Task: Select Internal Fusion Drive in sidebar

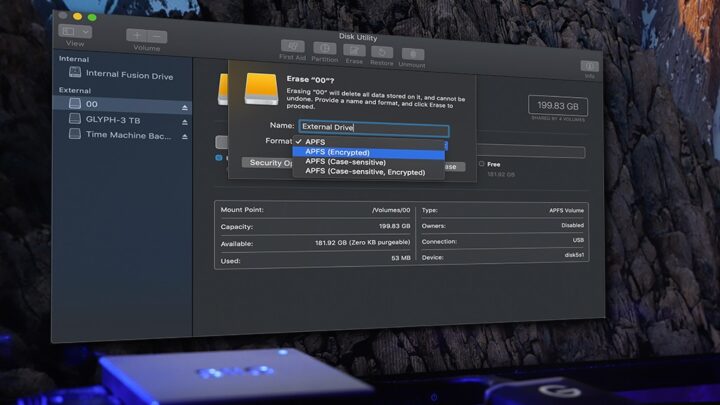Action: pyautogui.click(x=128, y=74)
